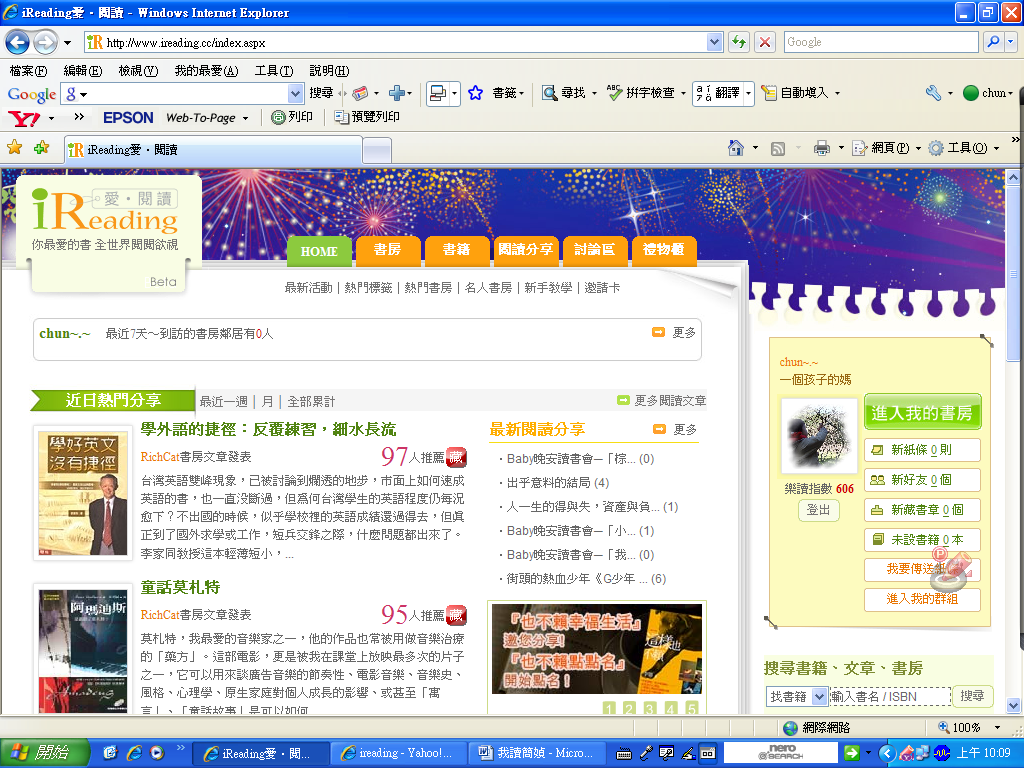Click the Internet Explorer quick launch icon
1024x768 pixels.
pos(134,753)
